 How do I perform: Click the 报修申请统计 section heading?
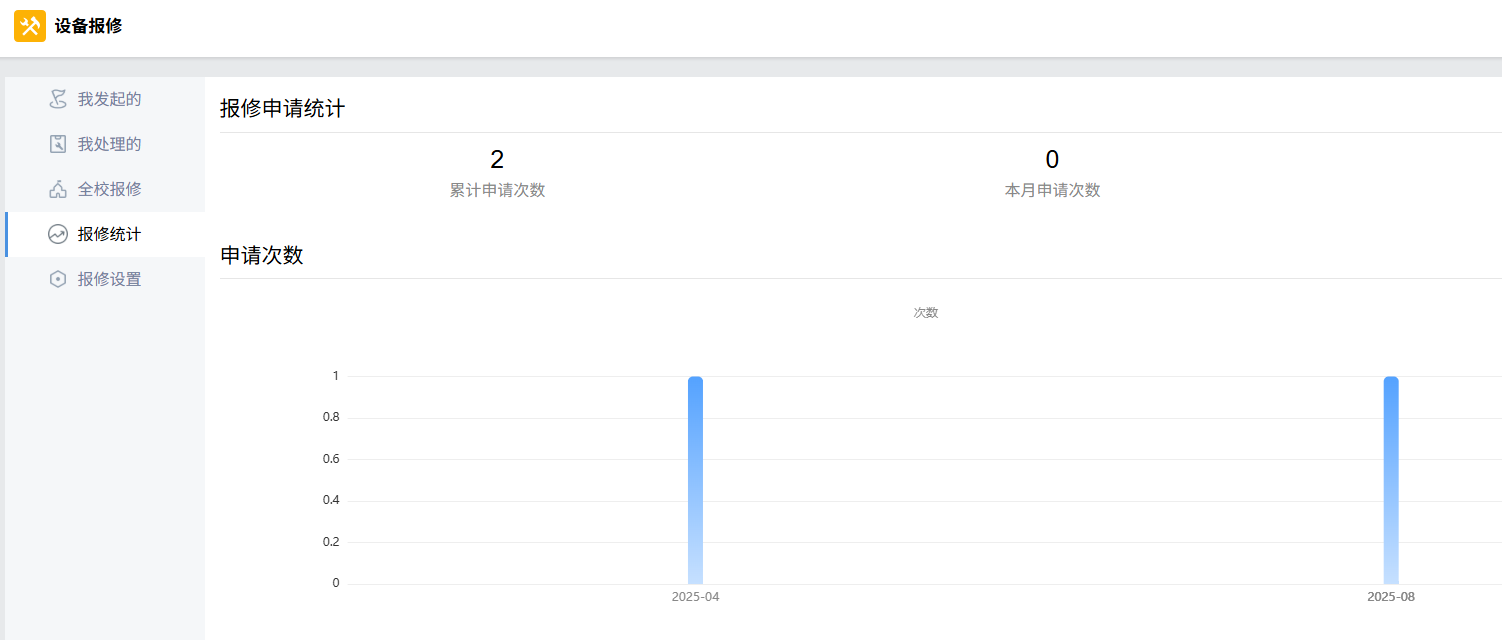[283, 109]
